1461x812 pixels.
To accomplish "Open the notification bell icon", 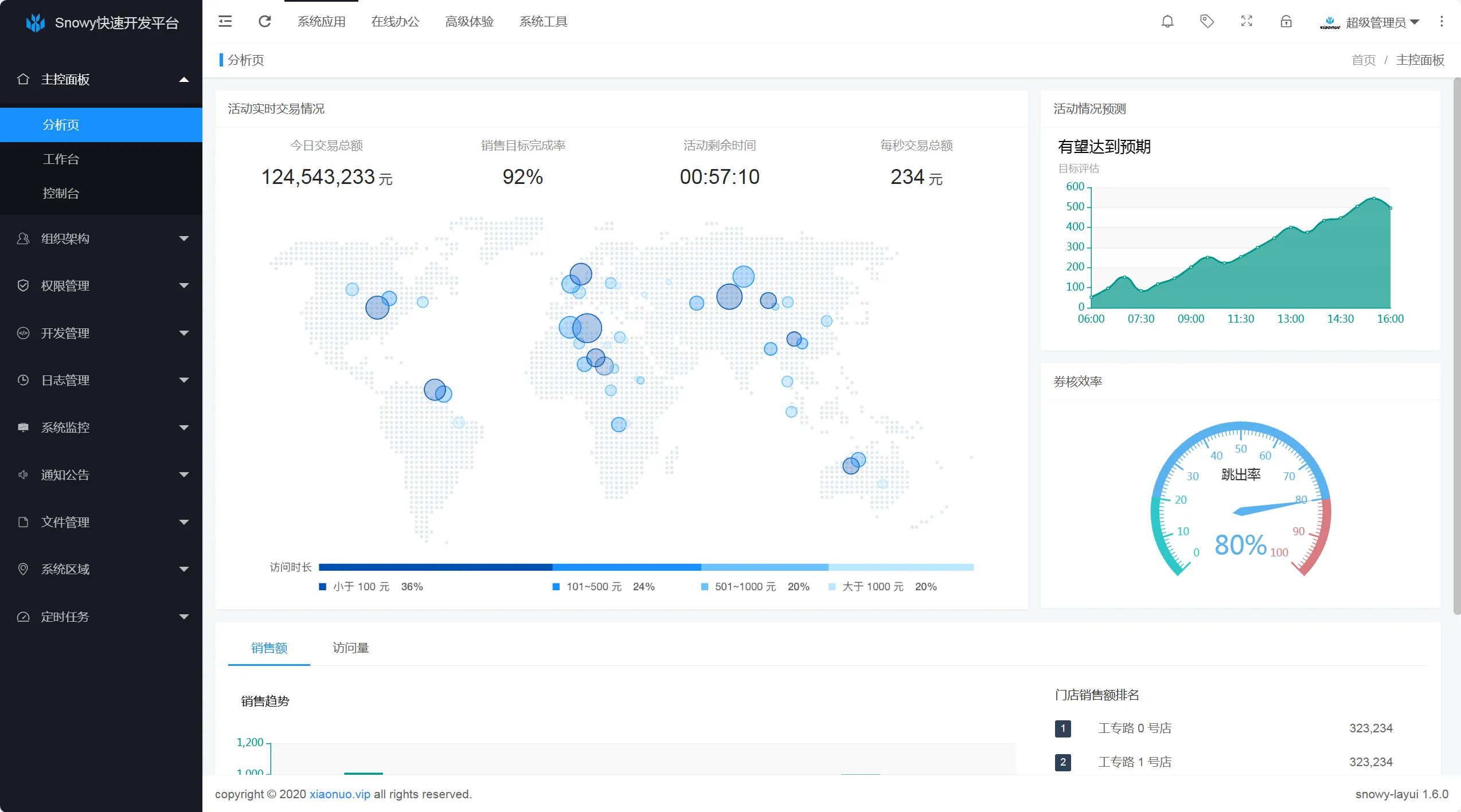I will click(x=1167, y=22).
